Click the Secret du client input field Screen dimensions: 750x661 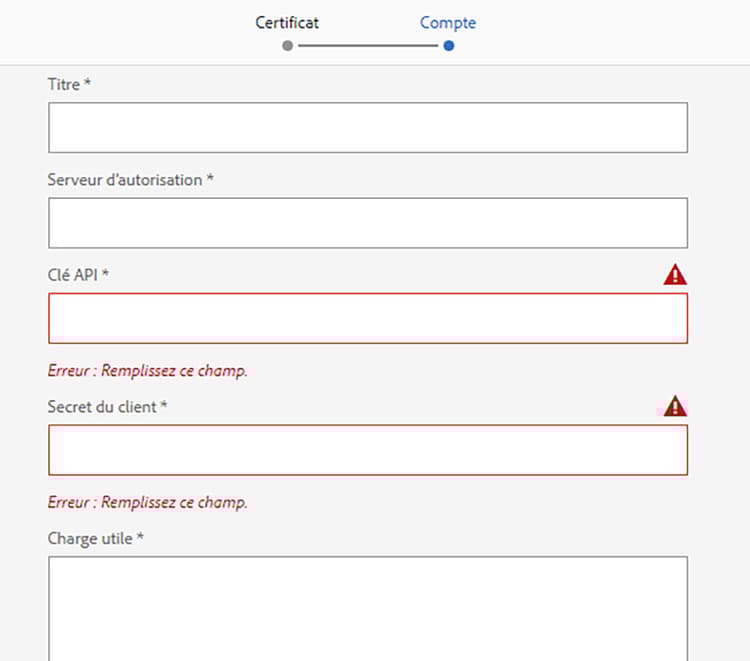[x=368, y=450]
